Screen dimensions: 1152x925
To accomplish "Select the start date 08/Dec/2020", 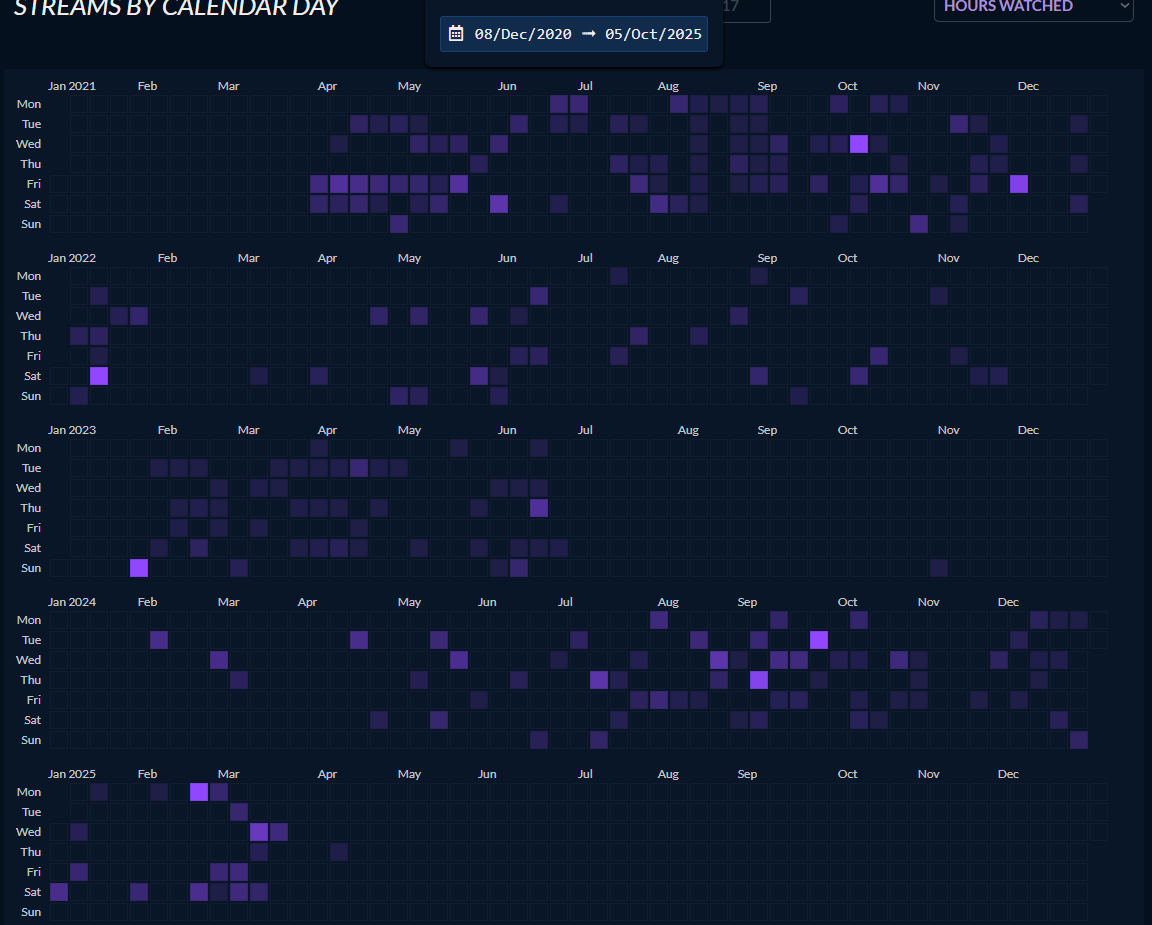I will click(x=522, y=34).
